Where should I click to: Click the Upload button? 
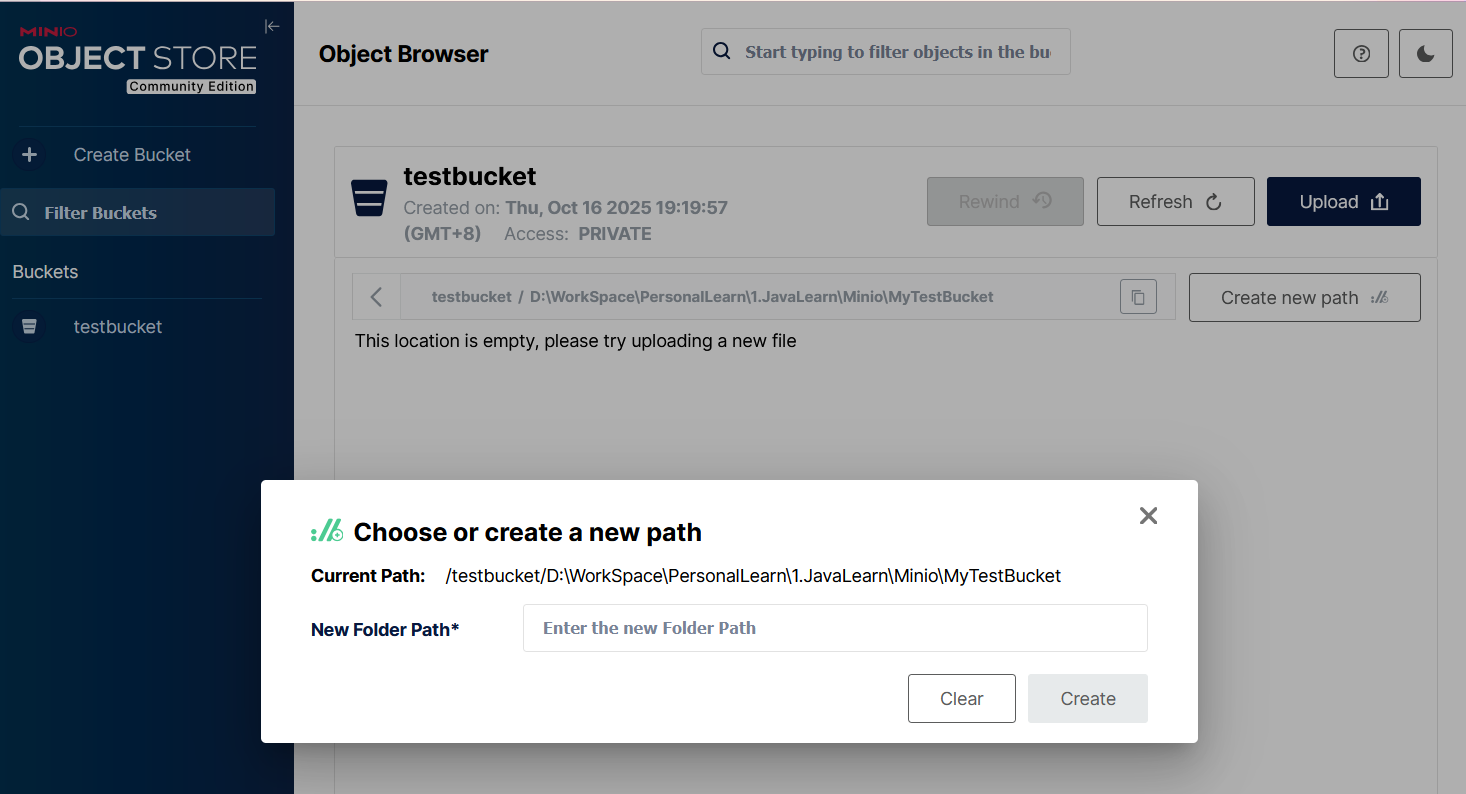coord(1343,202)
